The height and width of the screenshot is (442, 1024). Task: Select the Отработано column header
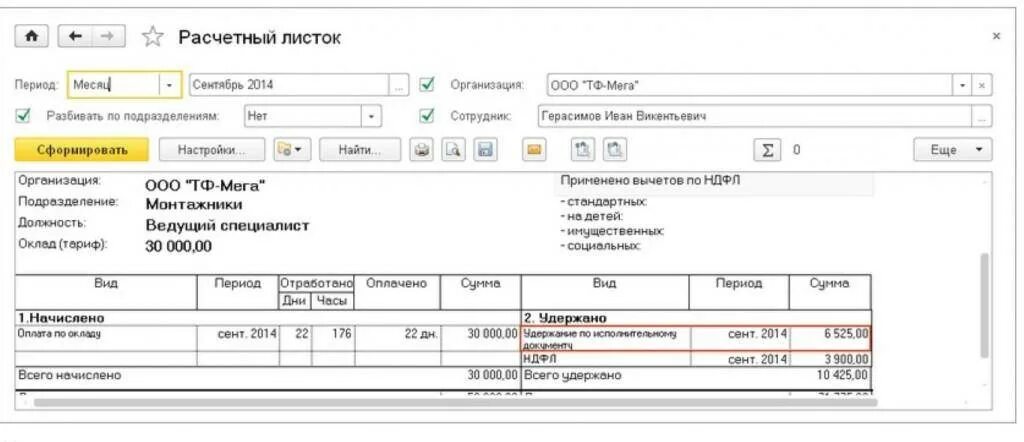coord(317,283)
